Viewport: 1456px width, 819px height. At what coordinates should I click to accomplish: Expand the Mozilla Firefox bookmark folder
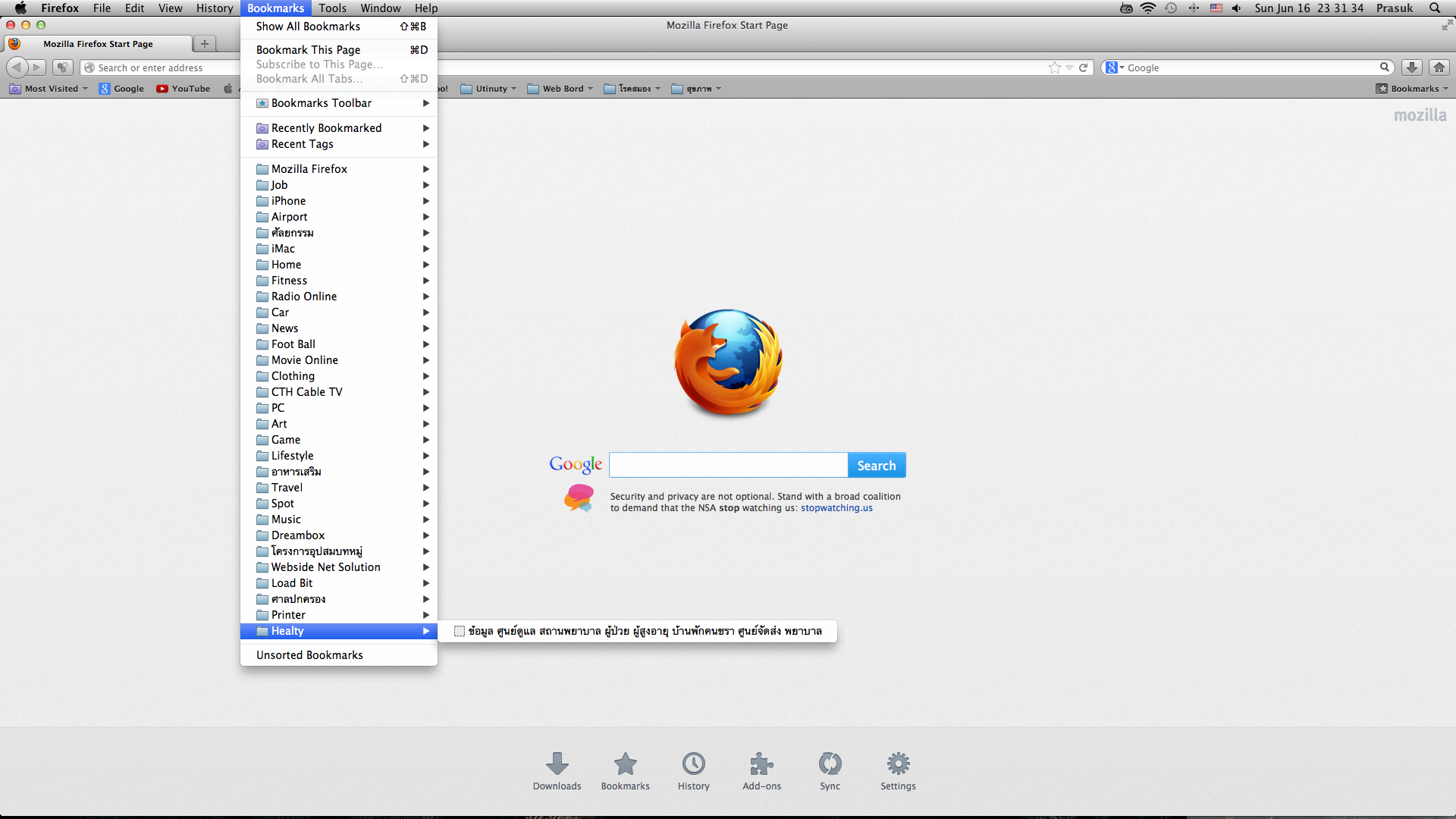pyautogui.click(x=339, y=169)
